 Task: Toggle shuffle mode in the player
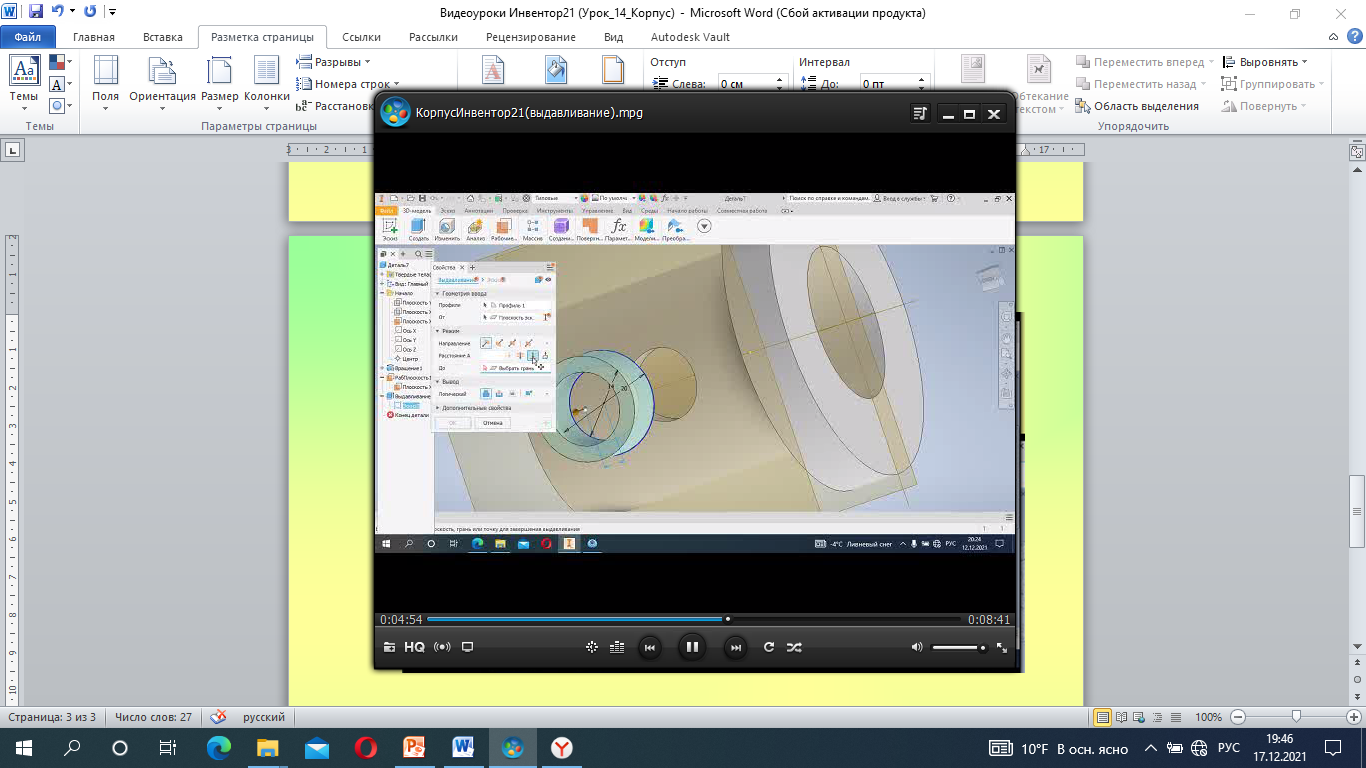(x=794, y=647)
